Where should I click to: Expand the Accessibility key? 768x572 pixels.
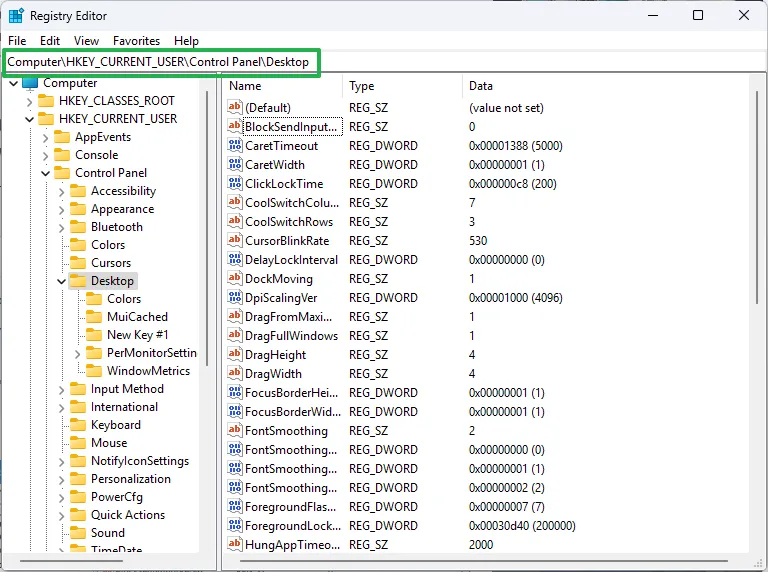point(62,191)
